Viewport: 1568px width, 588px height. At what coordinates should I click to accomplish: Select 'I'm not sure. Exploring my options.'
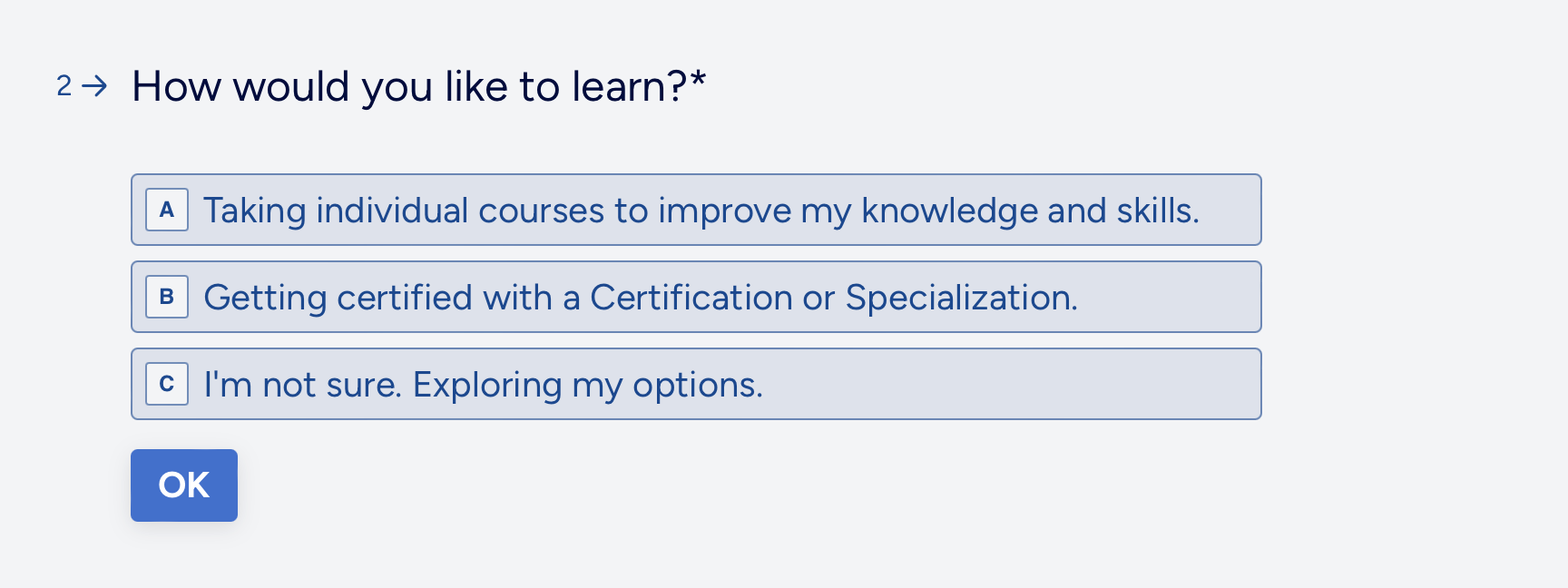pos(696,384)
